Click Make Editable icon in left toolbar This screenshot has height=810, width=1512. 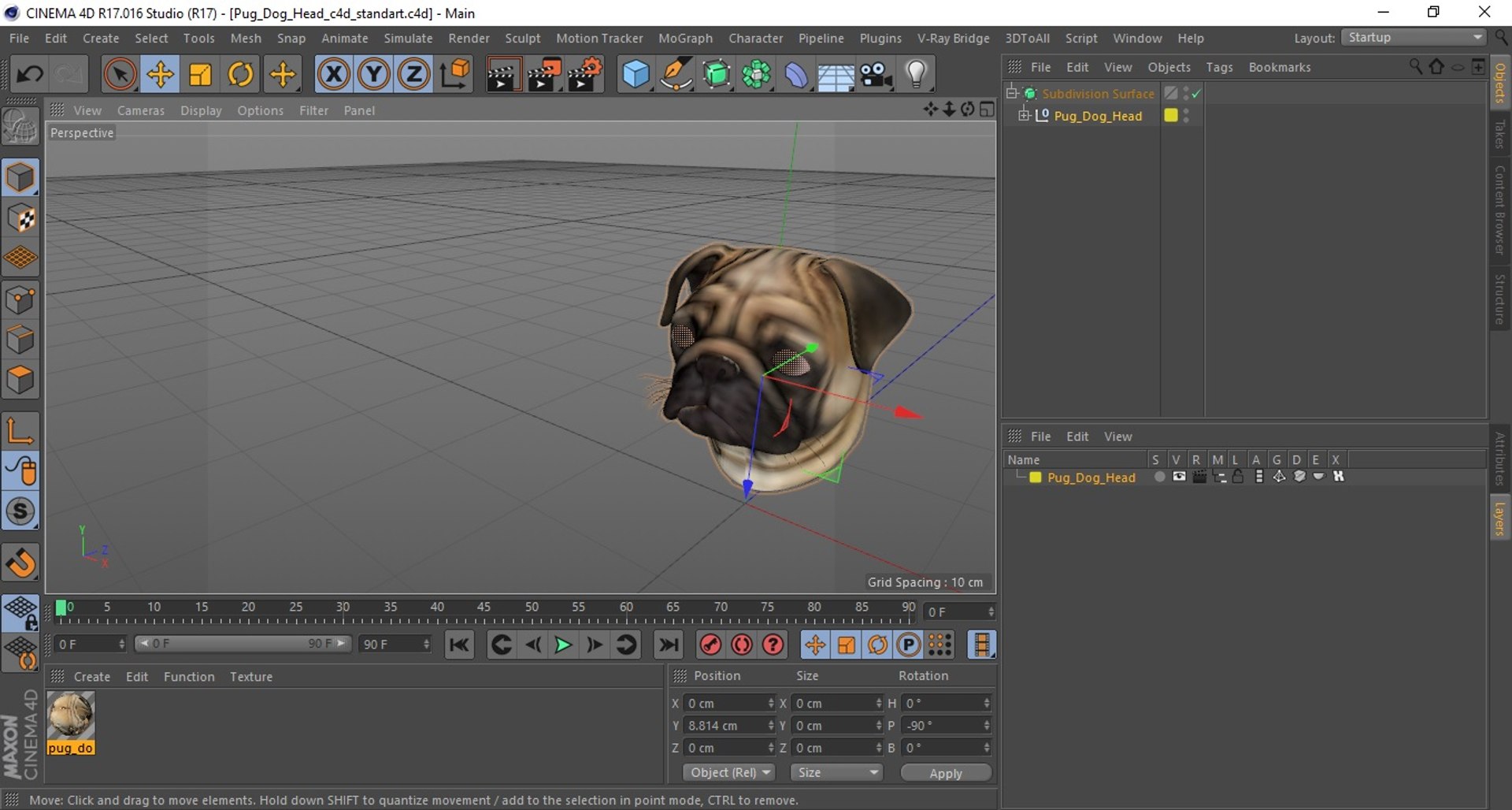click(20, 126)
